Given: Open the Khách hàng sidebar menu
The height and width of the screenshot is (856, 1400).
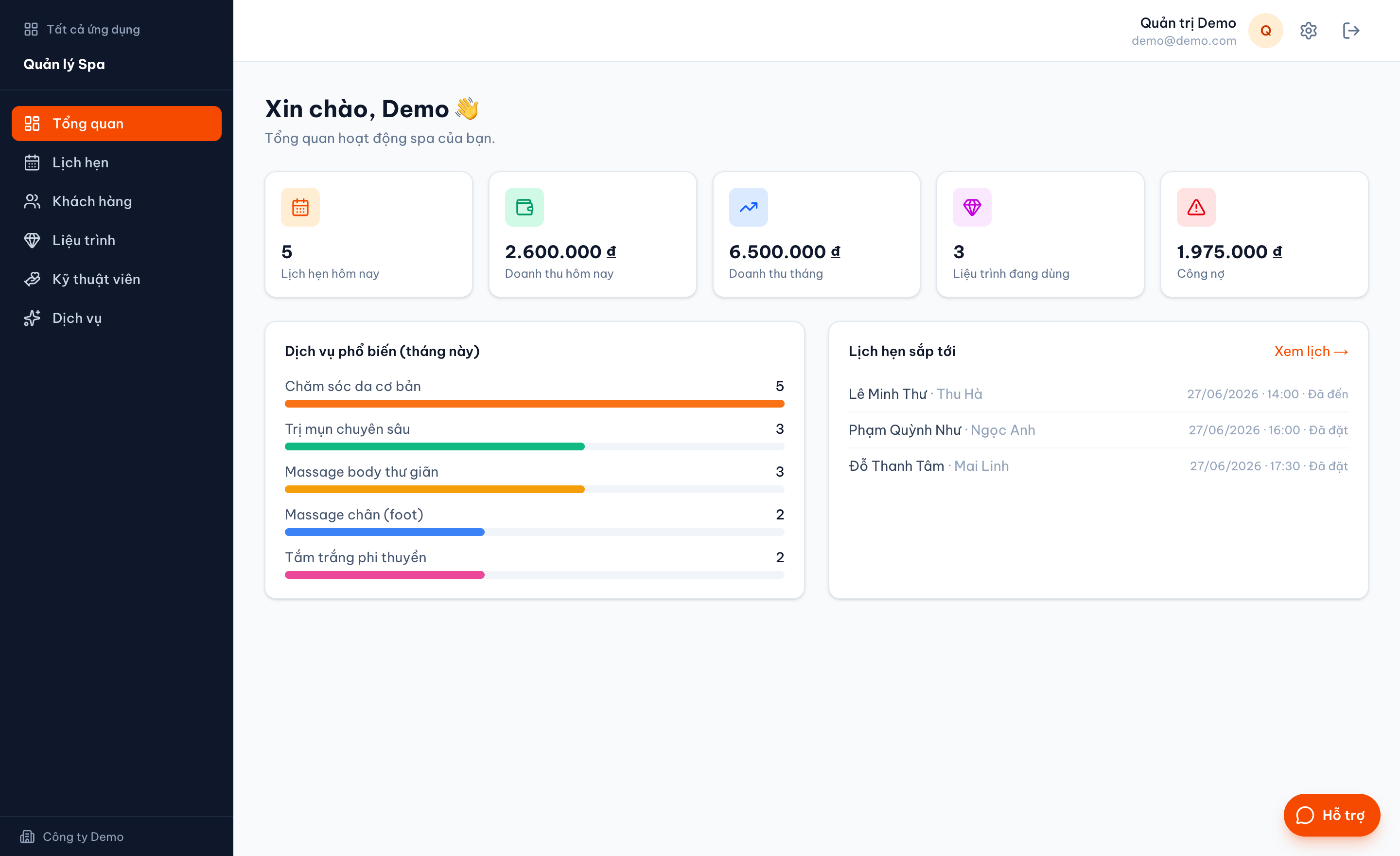Looking at the screenshot, I should pyautogui.click(x=117, y=201).
